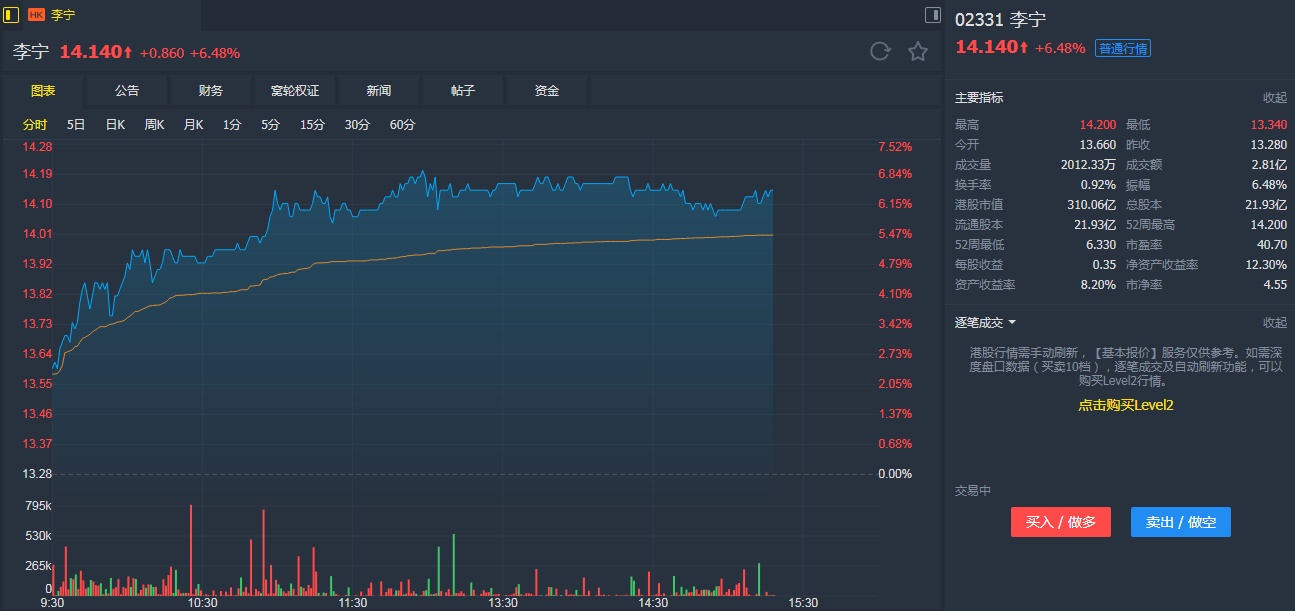Collapse the 主要指标 section
The image size is (1295, 611).
pos(1274,98)
